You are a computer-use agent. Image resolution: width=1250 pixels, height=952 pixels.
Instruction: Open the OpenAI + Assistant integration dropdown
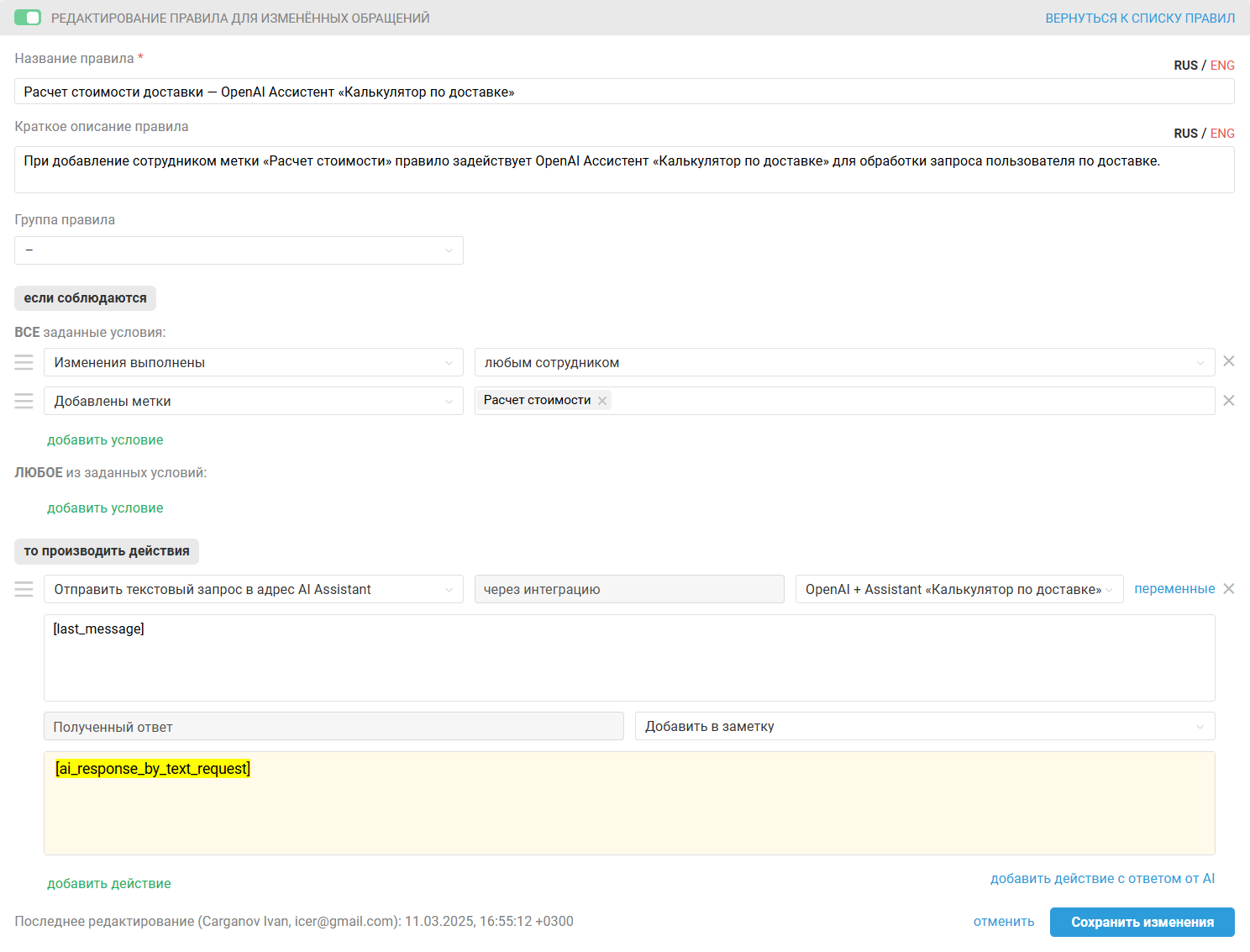click(959, 589)
